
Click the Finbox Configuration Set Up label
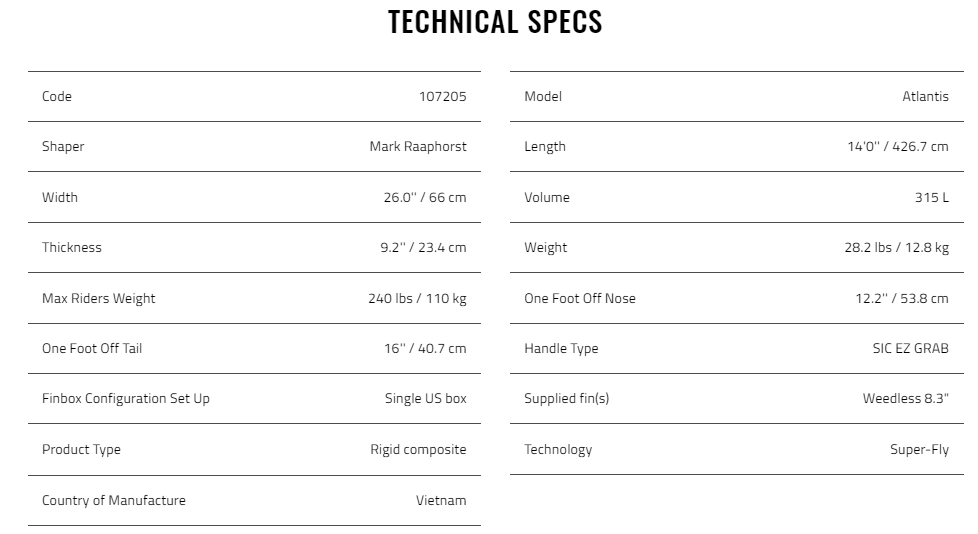click(x=125, y=399)
